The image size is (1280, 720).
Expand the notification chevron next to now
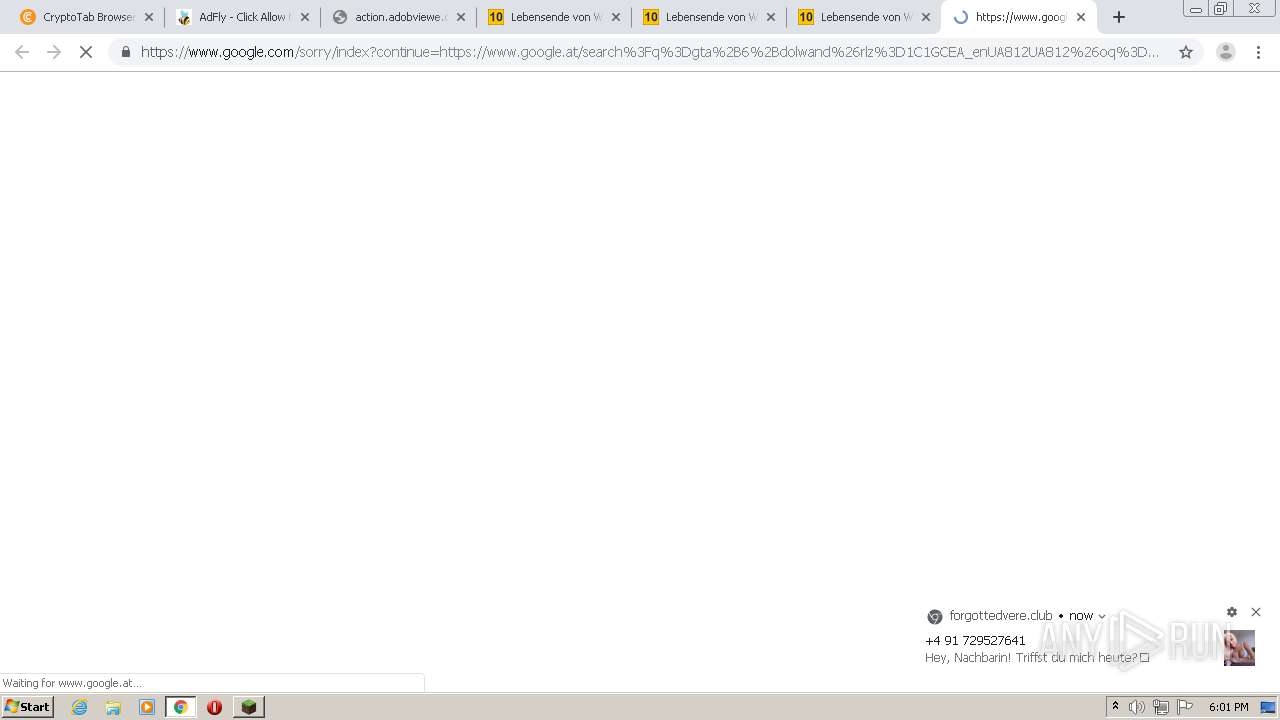(1102, 616)
